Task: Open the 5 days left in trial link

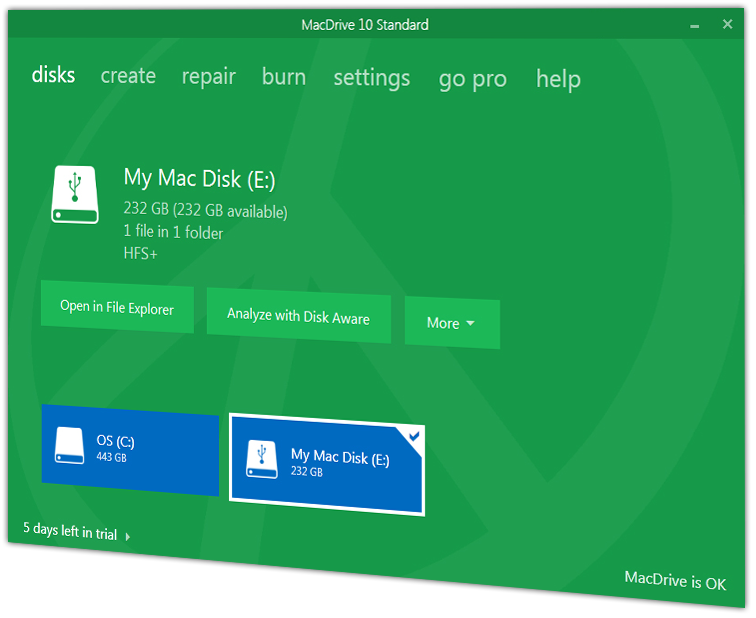Action: click(x=70, y=531)
